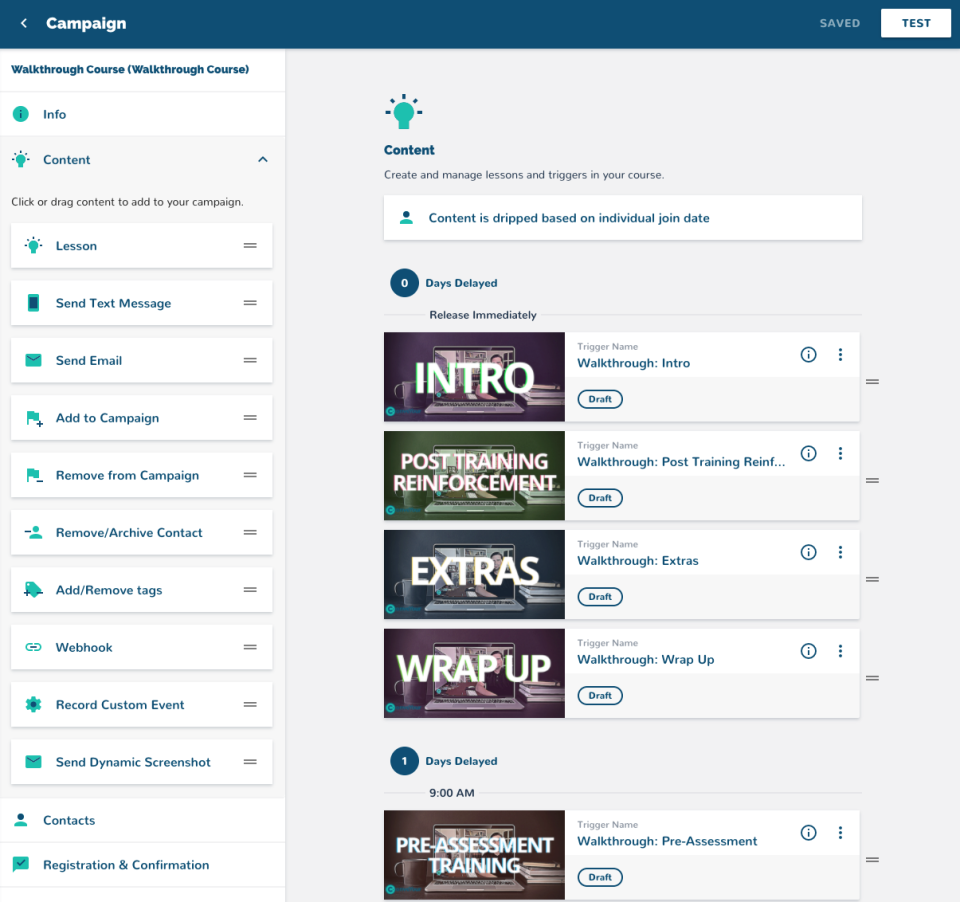Image resolution: width=960 pixels, height=902 pixels.
Task: Show info for Walkthrough: Extras
Action: tap(808, 552)
